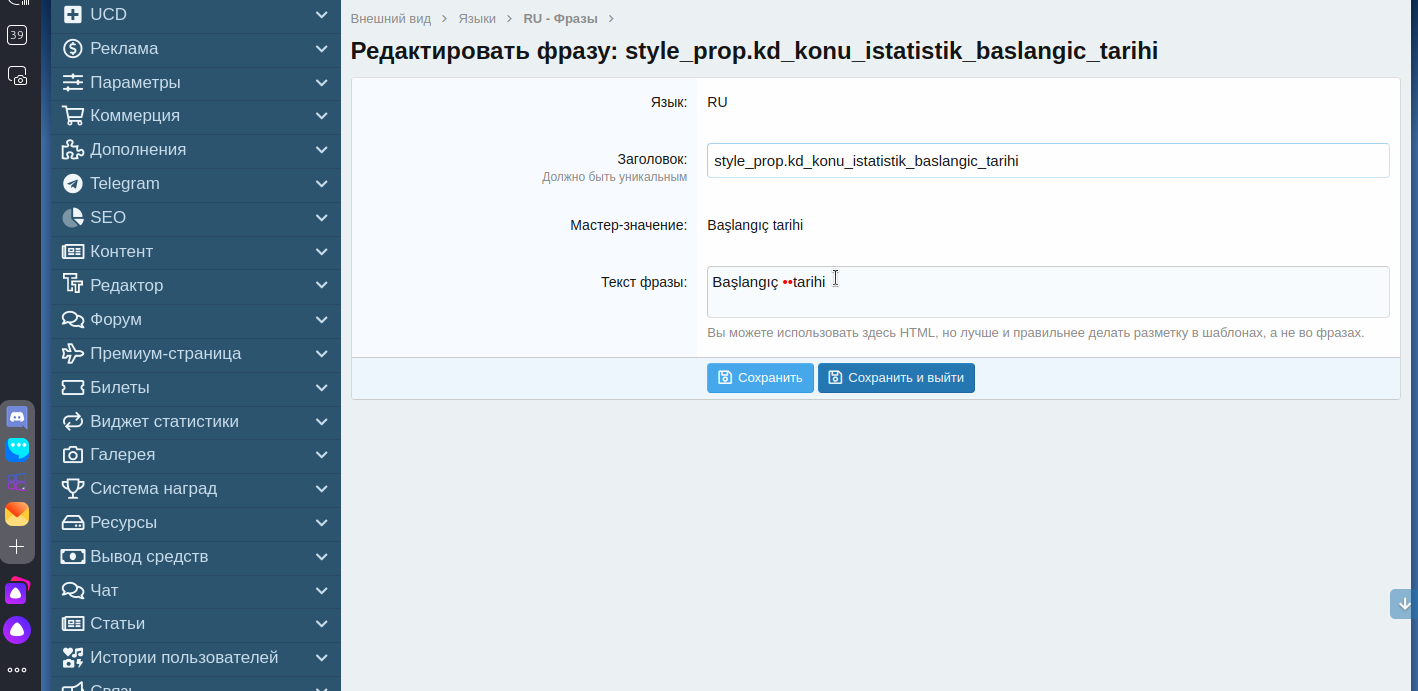Click the puzzle piece icon for Дополнения
The image size is (1418, 691).
pos(73,150)
